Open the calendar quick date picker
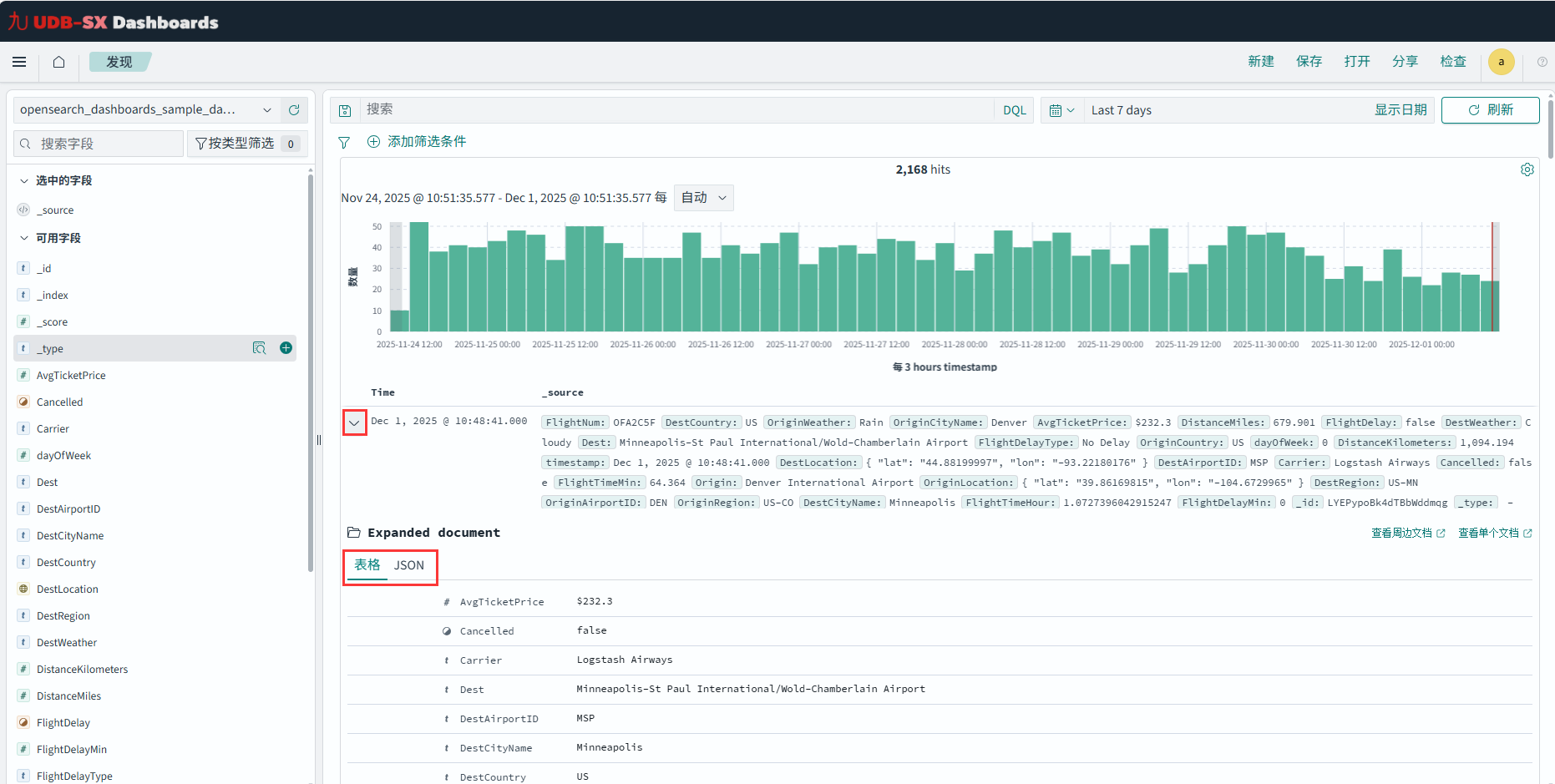This screenshot has width=1555, height=784. click(1061, 110)
